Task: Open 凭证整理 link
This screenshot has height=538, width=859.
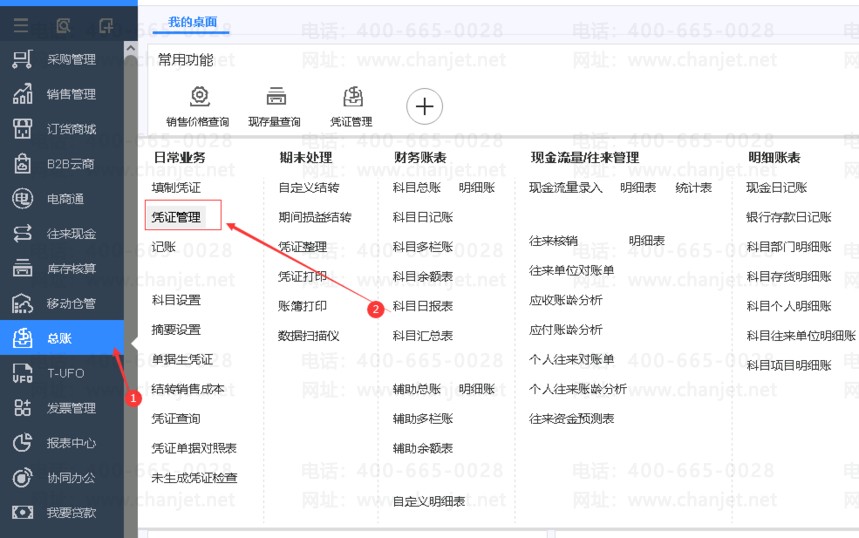Action: 302,247
